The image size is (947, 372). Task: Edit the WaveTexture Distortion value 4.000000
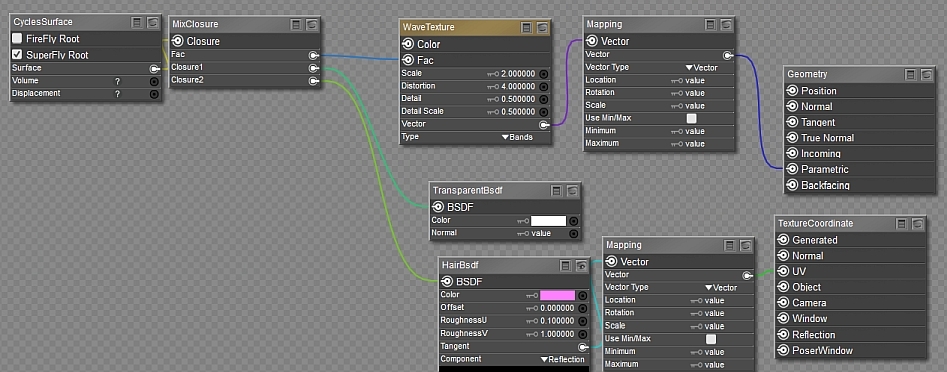[x=518, y=86]
